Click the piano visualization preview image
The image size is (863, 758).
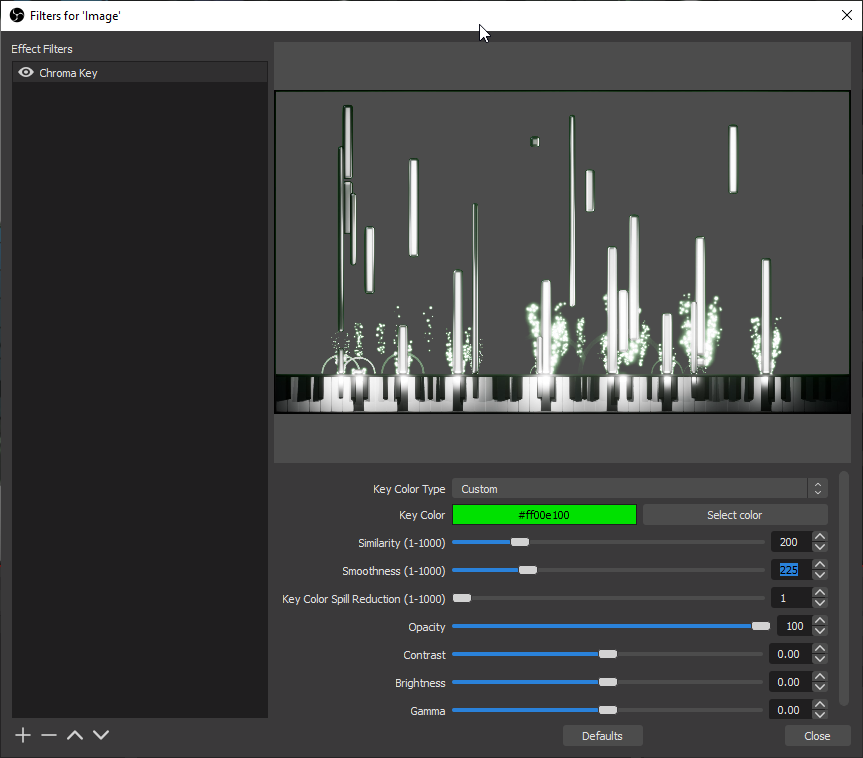coord(562,252)
